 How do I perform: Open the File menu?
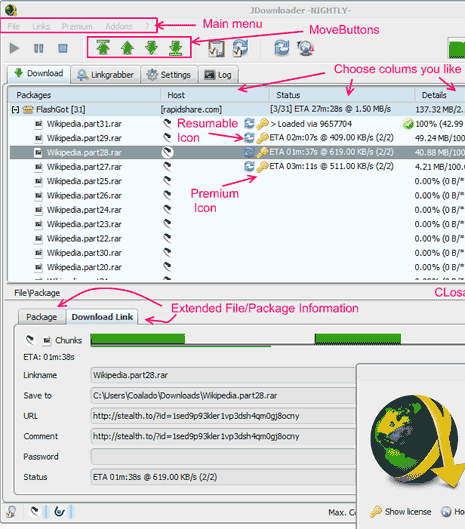(13, 26)
